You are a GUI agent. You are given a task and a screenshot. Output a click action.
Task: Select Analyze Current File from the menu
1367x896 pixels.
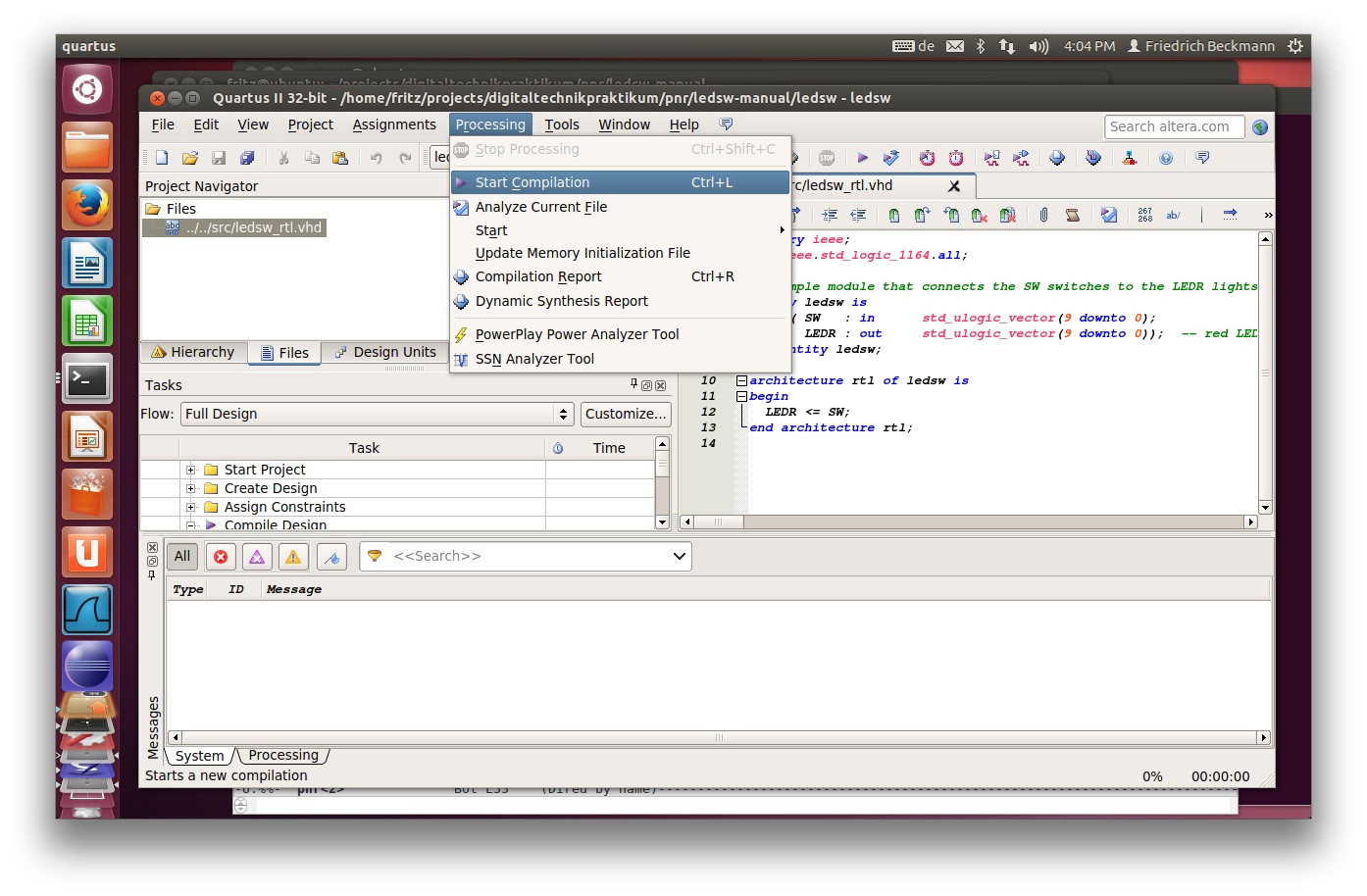(x=541, y=207)
